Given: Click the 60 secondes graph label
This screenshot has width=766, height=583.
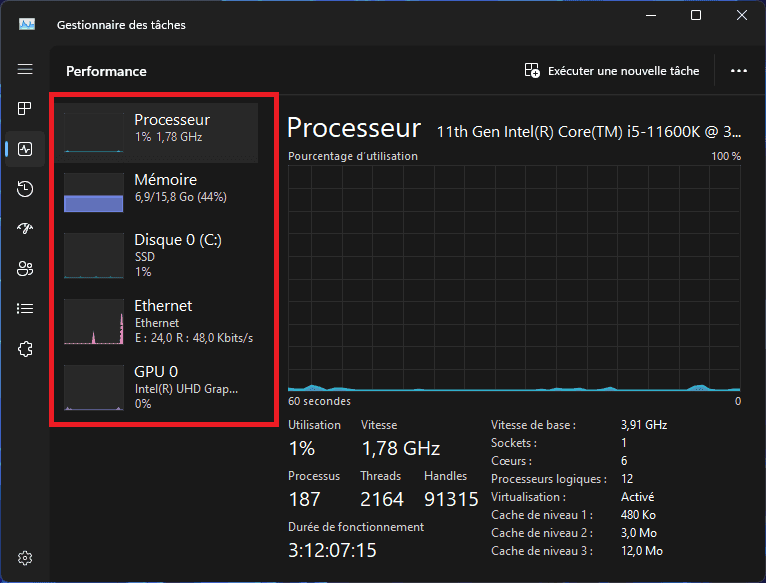Looking at the screenshot, I should pyautogui.click(x=319, y=401).
